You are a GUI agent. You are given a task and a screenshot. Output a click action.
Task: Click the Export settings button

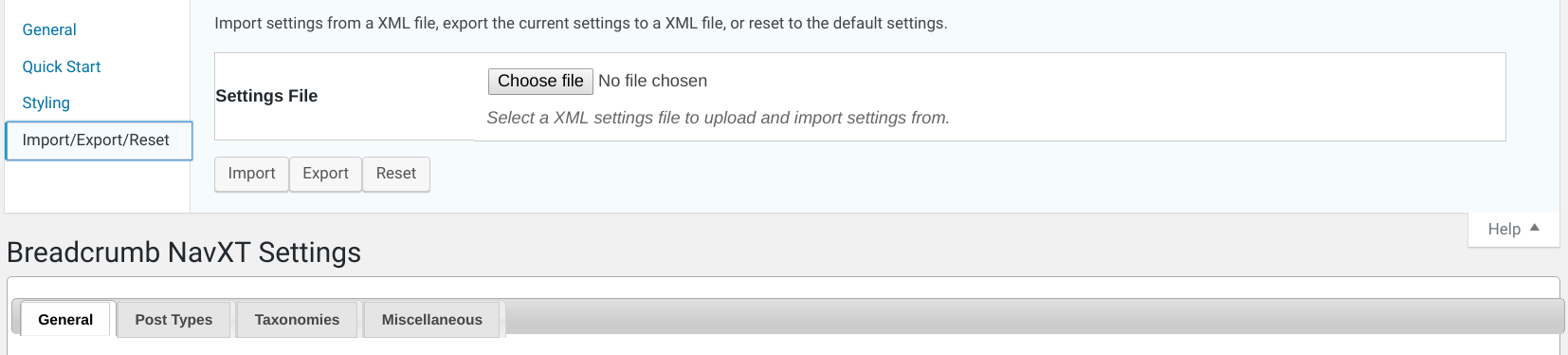click(x=325, y=174)
